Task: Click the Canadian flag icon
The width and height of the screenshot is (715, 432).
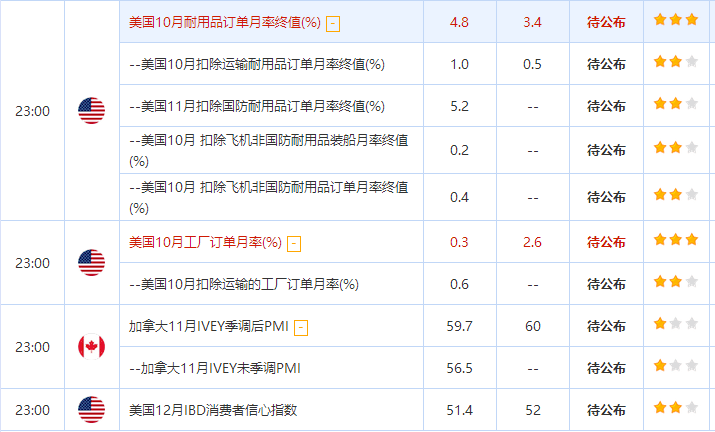Action: 91,347
